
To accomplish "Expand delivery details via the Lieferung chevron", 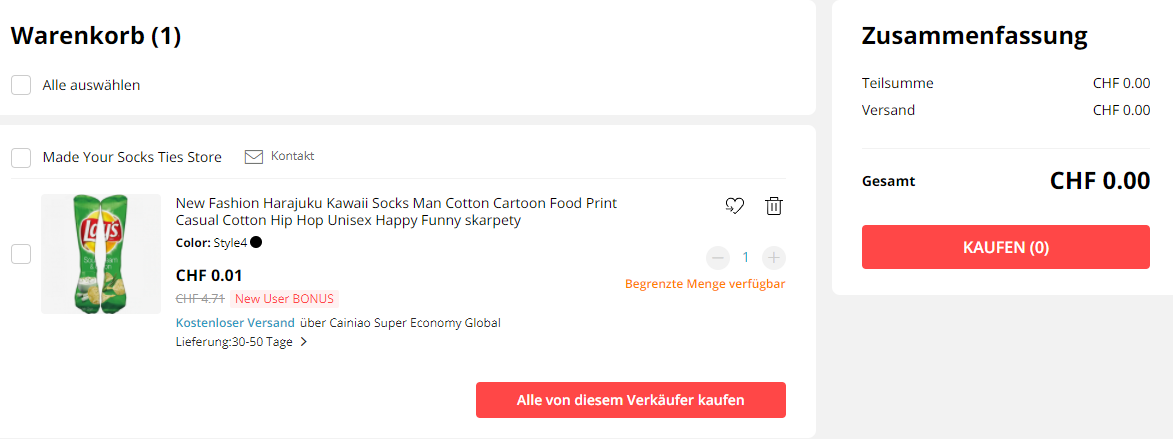I will pos(304,342).
